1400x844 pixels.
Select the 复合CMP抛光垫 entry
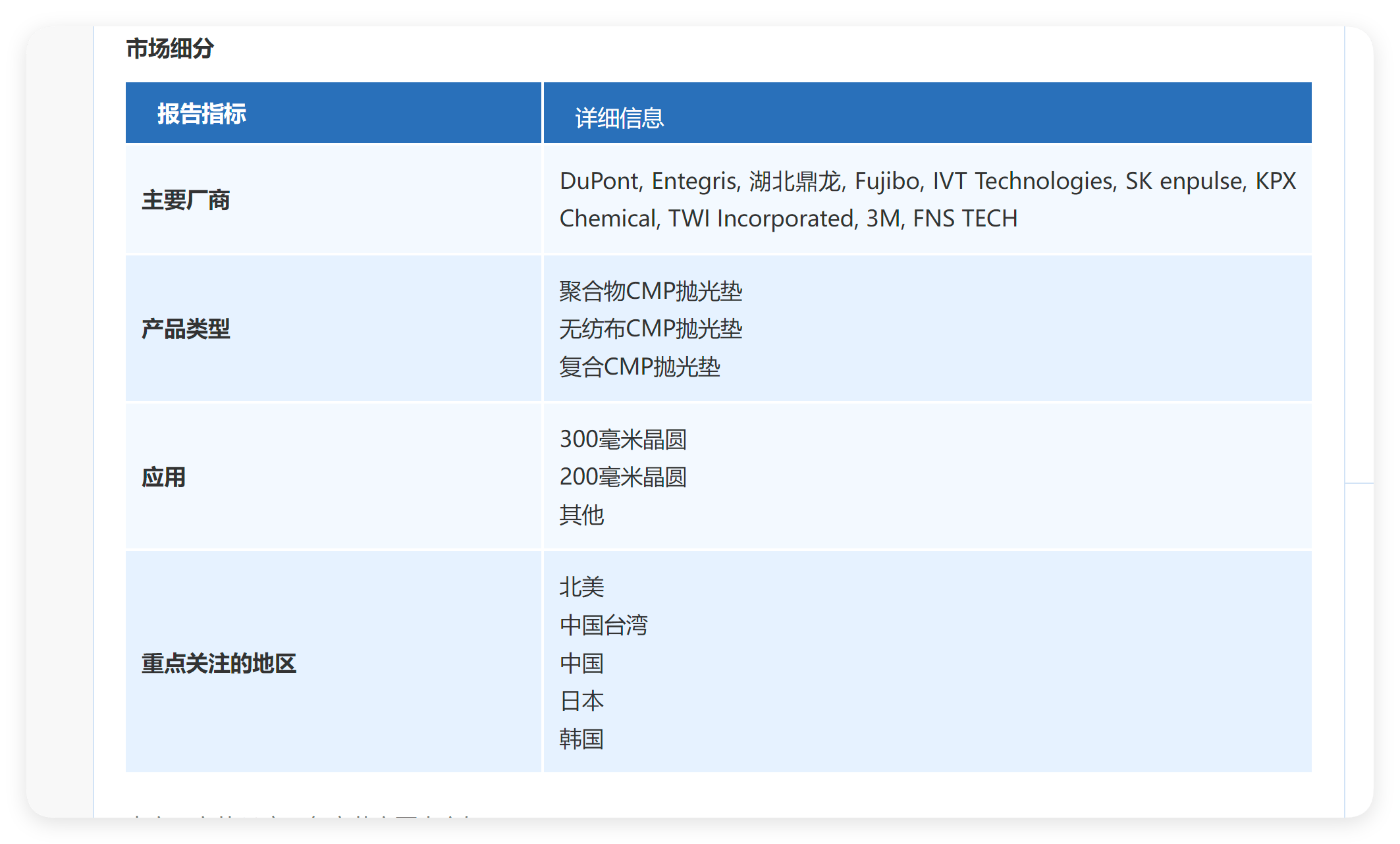pos(639,367)
